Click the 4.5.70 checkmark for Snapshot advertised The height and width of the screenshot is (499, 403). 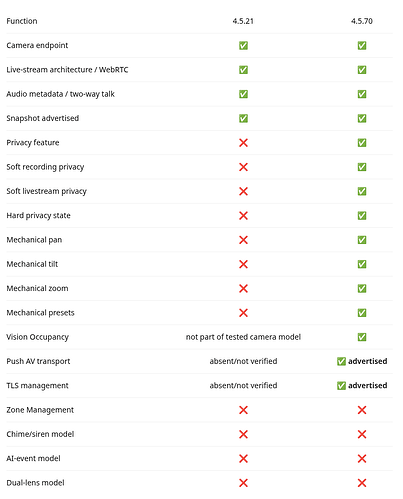pos(362,118)
